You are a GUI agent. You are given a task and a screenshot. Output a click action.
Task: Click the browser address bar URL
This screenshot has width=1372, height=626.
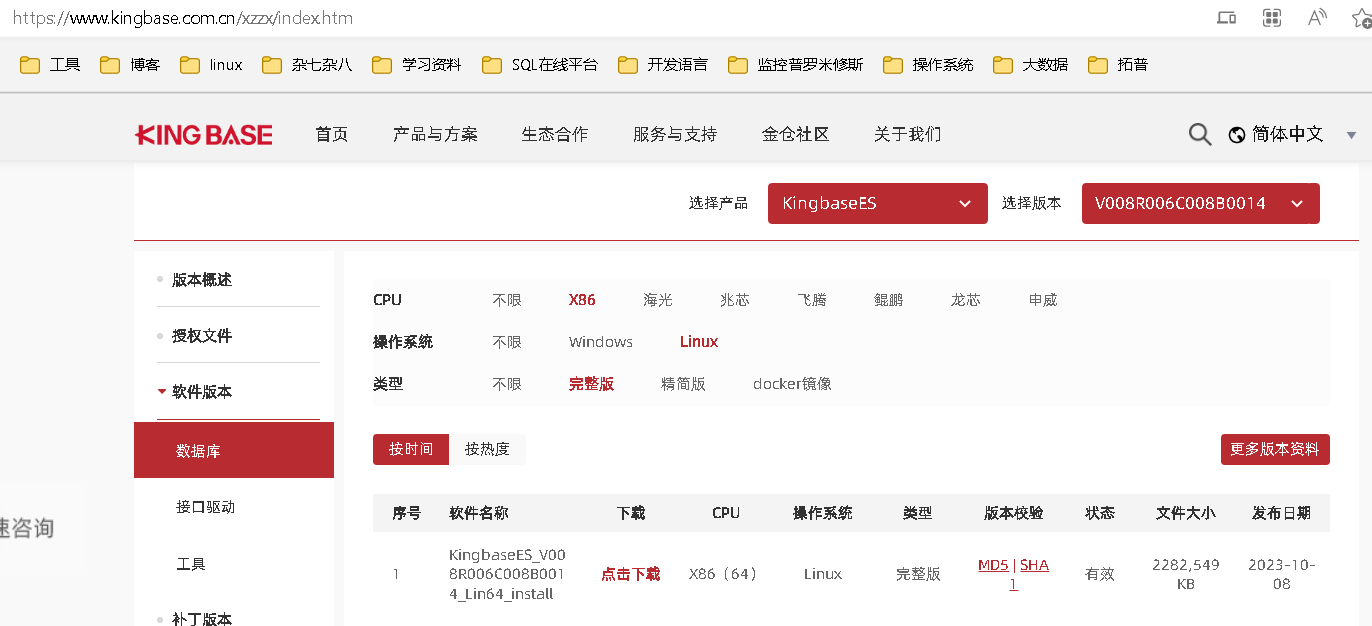click(x=182, y=18)
